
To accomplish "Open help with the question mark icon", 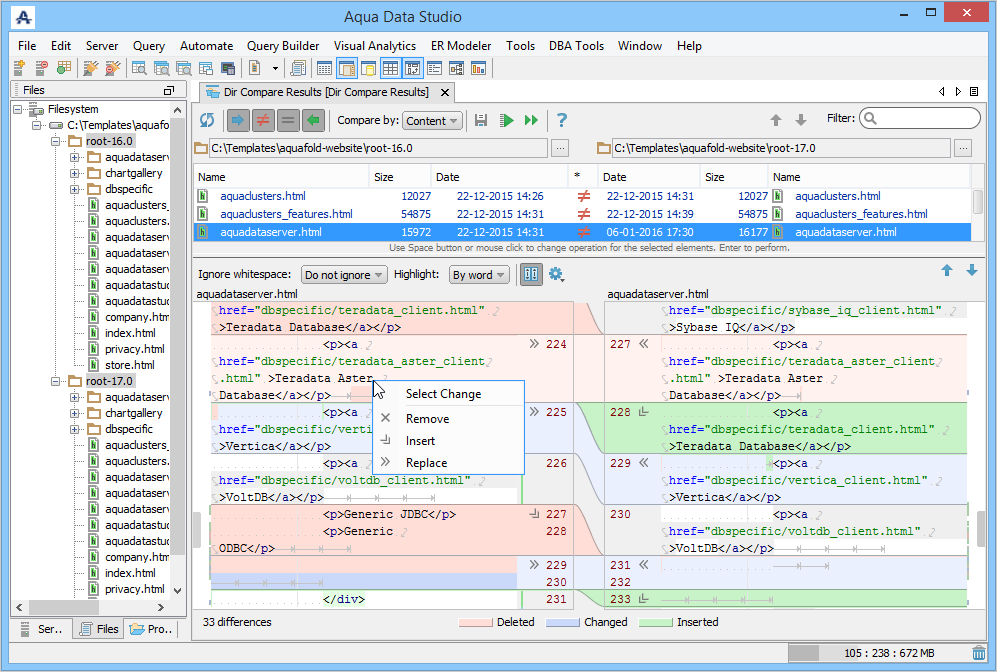I will click(562, 120).
